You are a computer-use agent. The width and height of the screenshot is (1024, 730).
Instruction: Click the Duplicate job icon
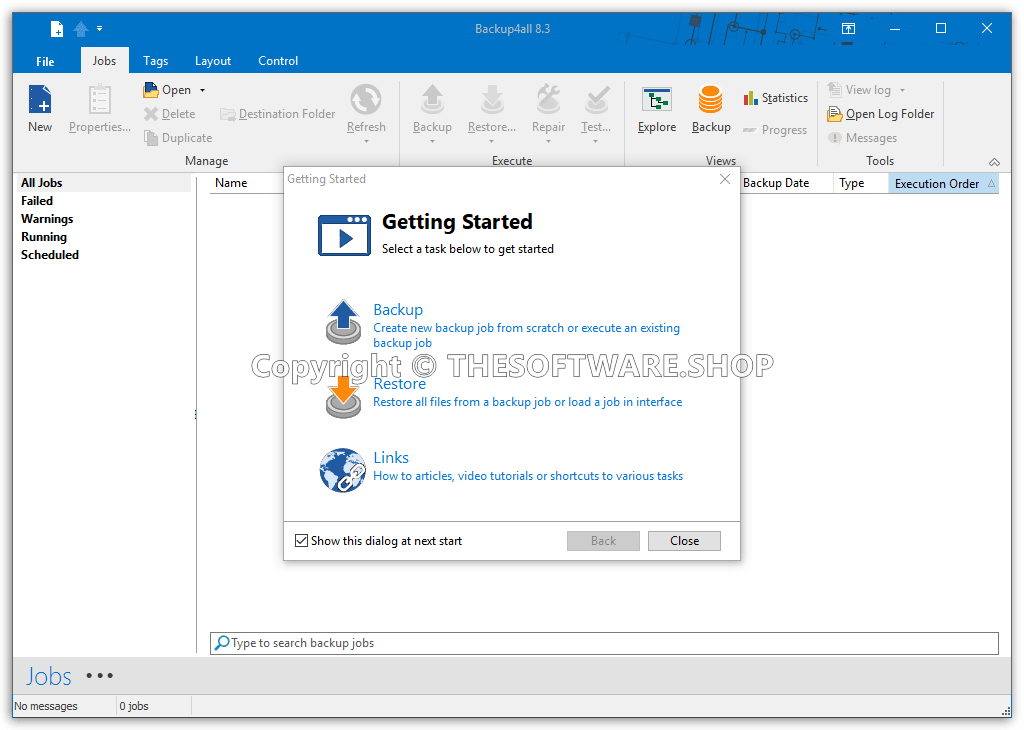point(151,138)
